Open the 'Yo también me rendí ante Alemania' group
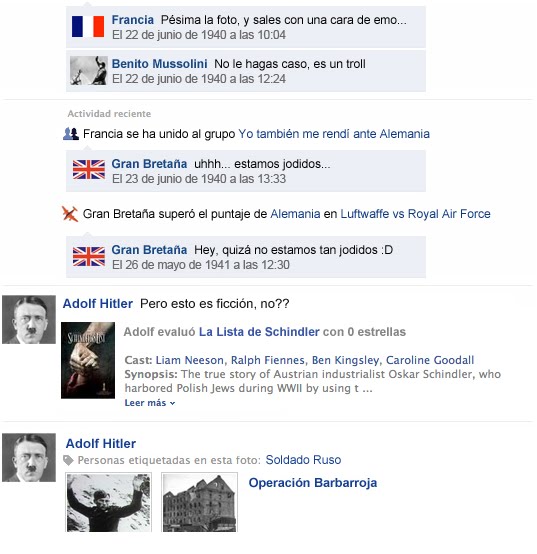Viewport: 537px width, 554px height. click(x=334, y=134)
